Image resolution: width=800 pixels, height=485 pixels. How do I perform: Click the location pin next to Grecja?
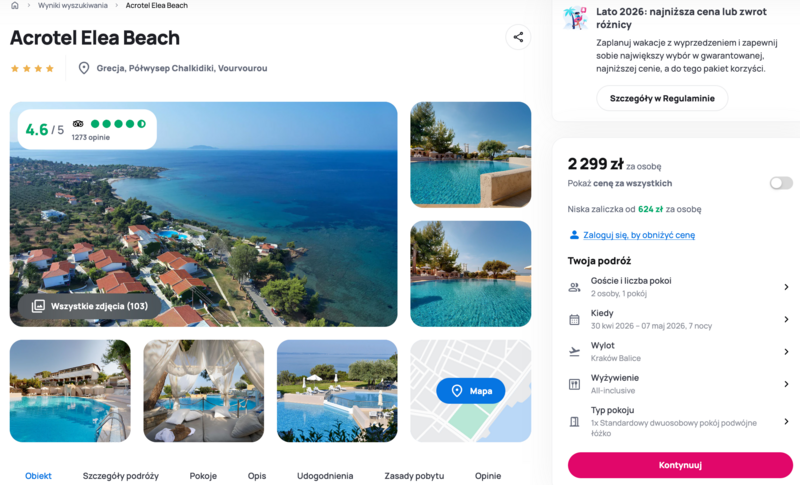84,68
